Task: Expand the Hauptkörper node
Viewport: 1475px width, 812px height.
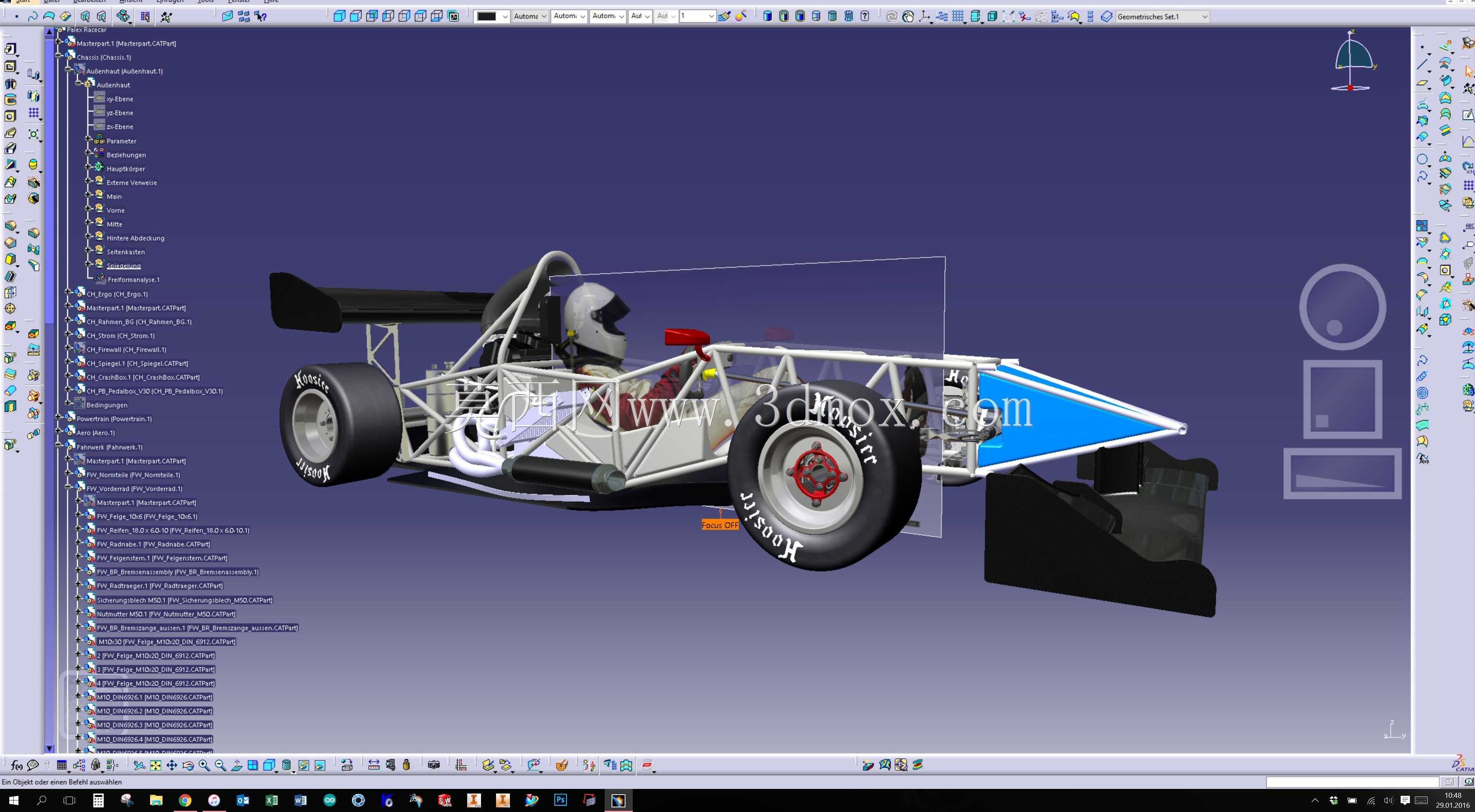Action: point(88,167)
